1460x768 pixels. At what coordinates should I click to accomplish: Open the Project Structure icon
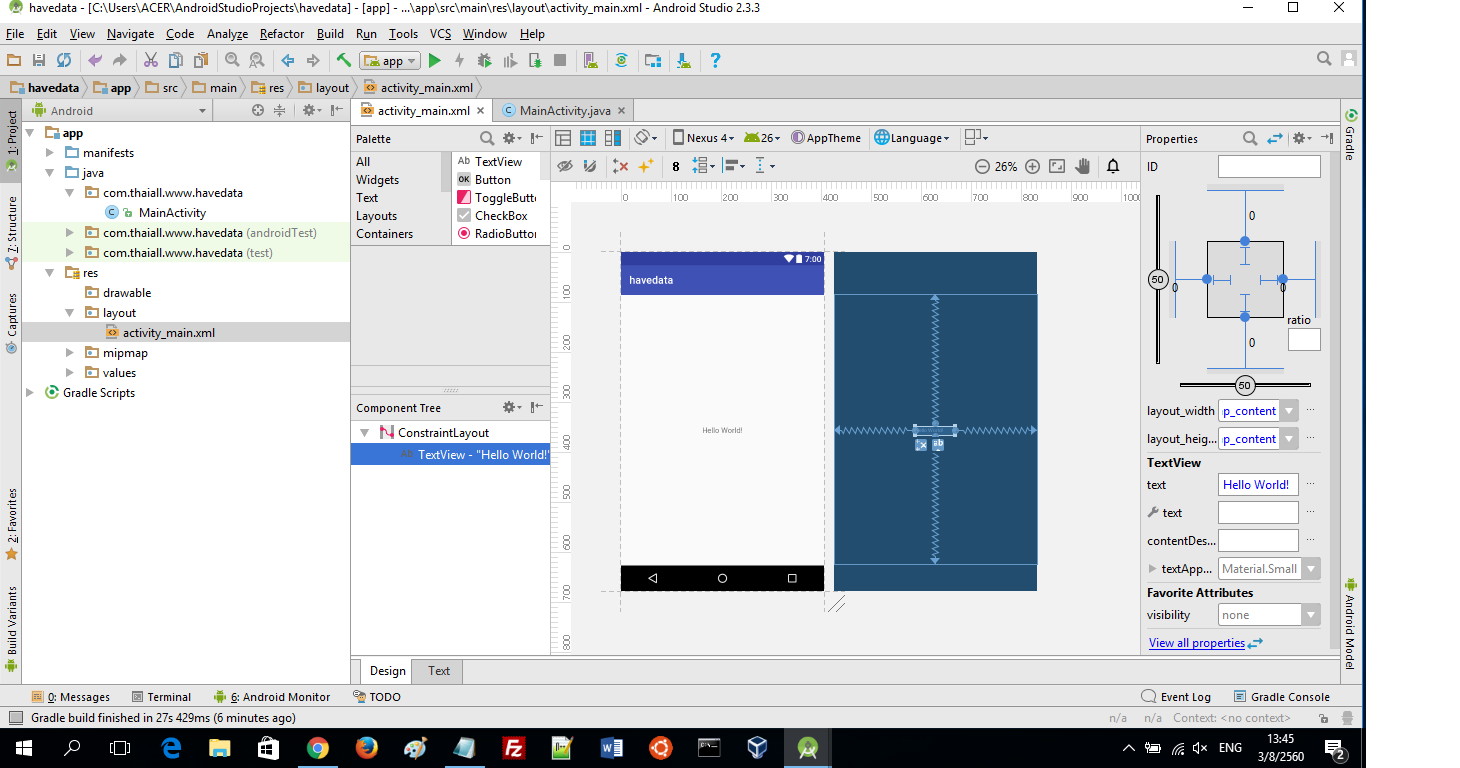click(653, 60)
